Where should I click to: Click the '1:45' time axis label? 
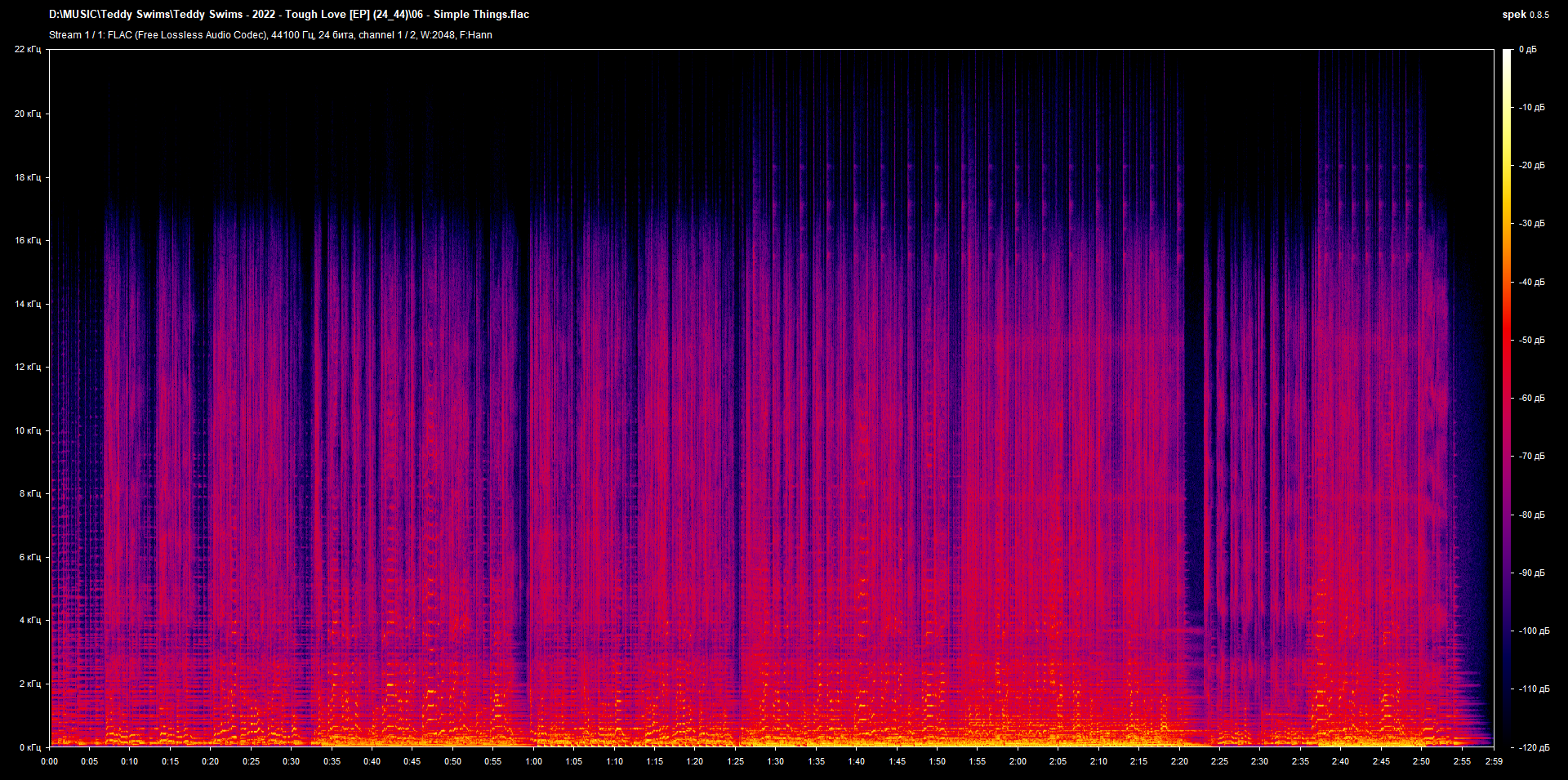(897, 761)
